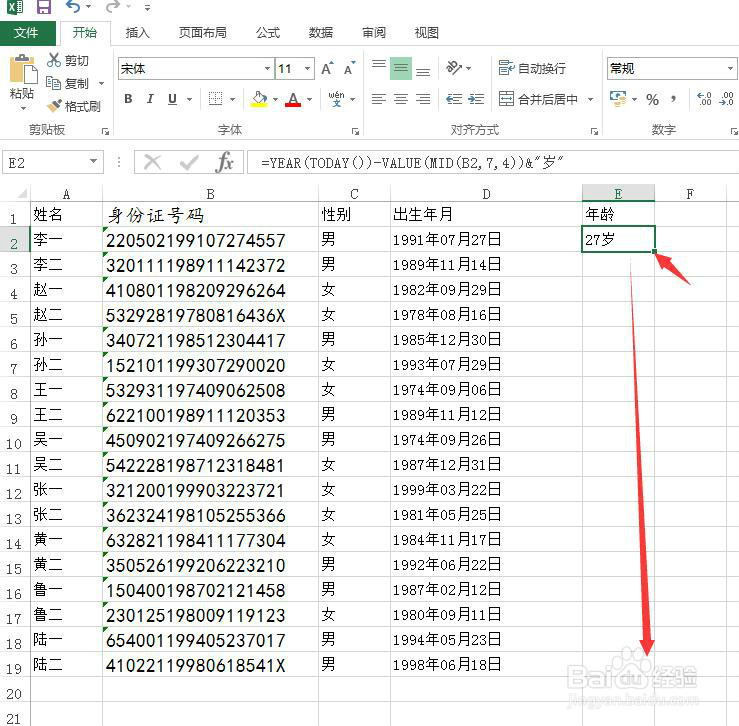Decrease indent icon
This screenshot has width=739, height=726.
tap(454, 99)
